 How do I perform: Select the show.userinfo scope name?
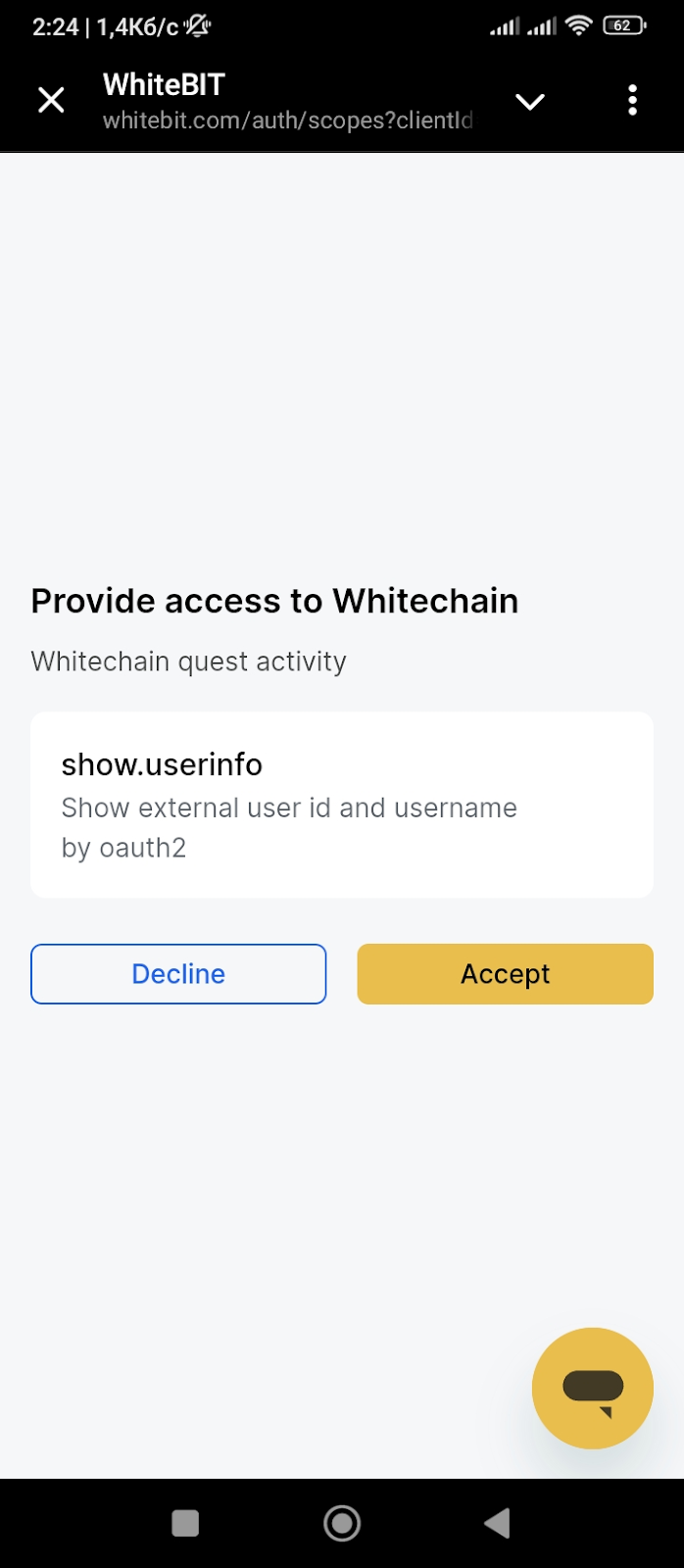(x=162, y=764)
